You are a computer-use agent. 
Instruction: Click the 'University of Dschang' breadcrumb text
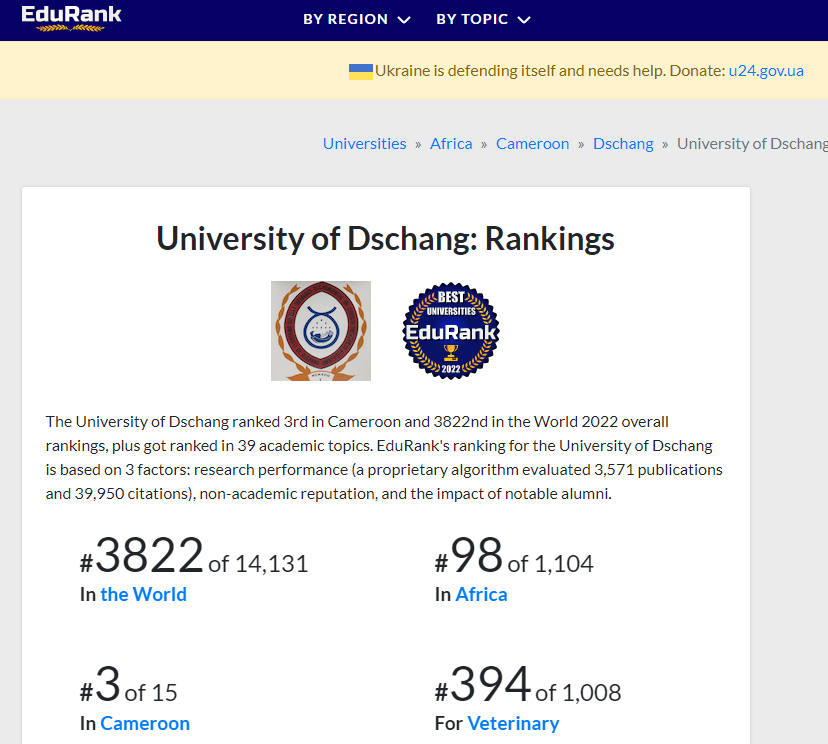[752, 144]
